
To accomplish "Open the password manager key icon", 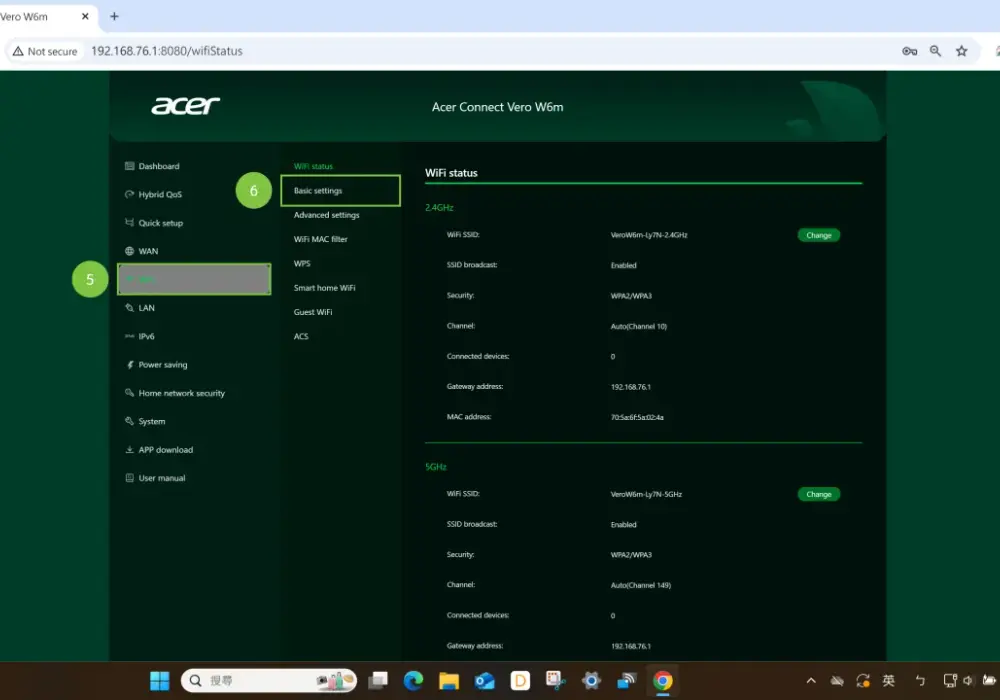I will tap(909, 51).
